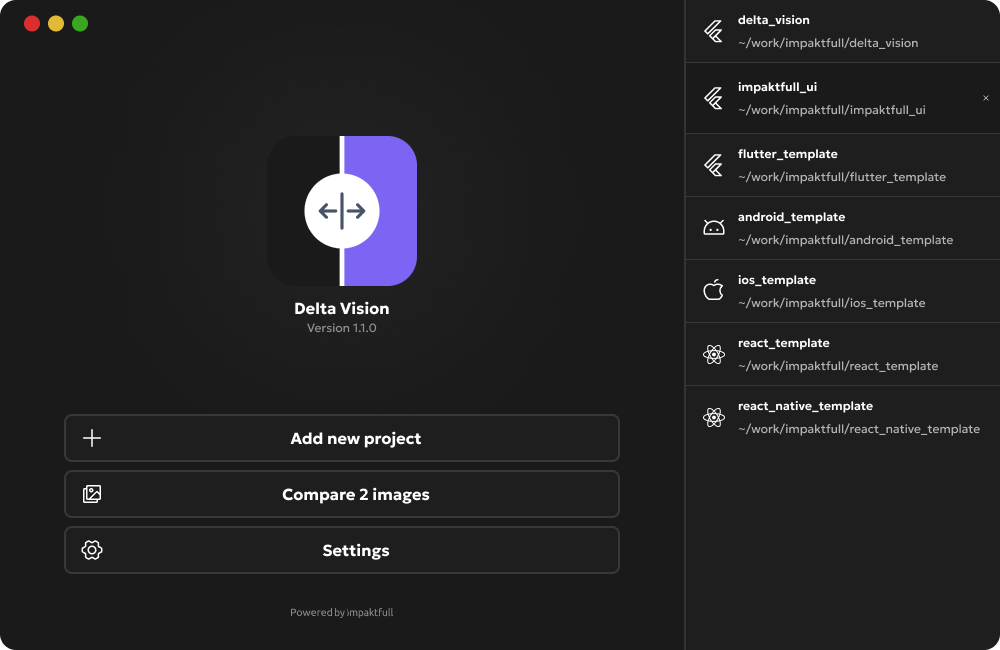
Task: Click path ~/work/impaktfull/flutter_template
Action: [x=842, y=177]
